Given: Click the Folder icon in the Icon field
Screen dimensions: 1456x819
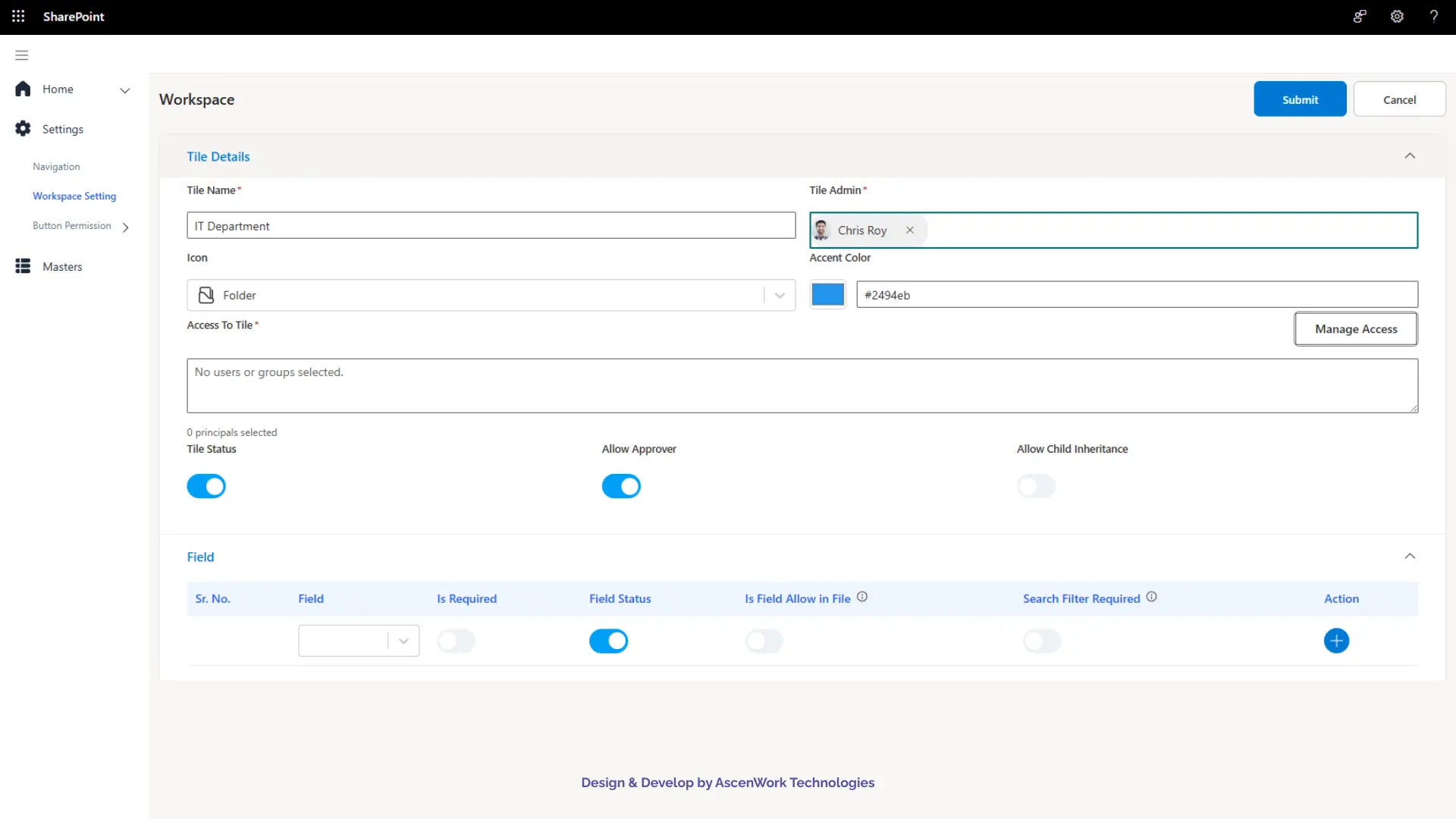Looking at the screenshot, I should 206,295.
